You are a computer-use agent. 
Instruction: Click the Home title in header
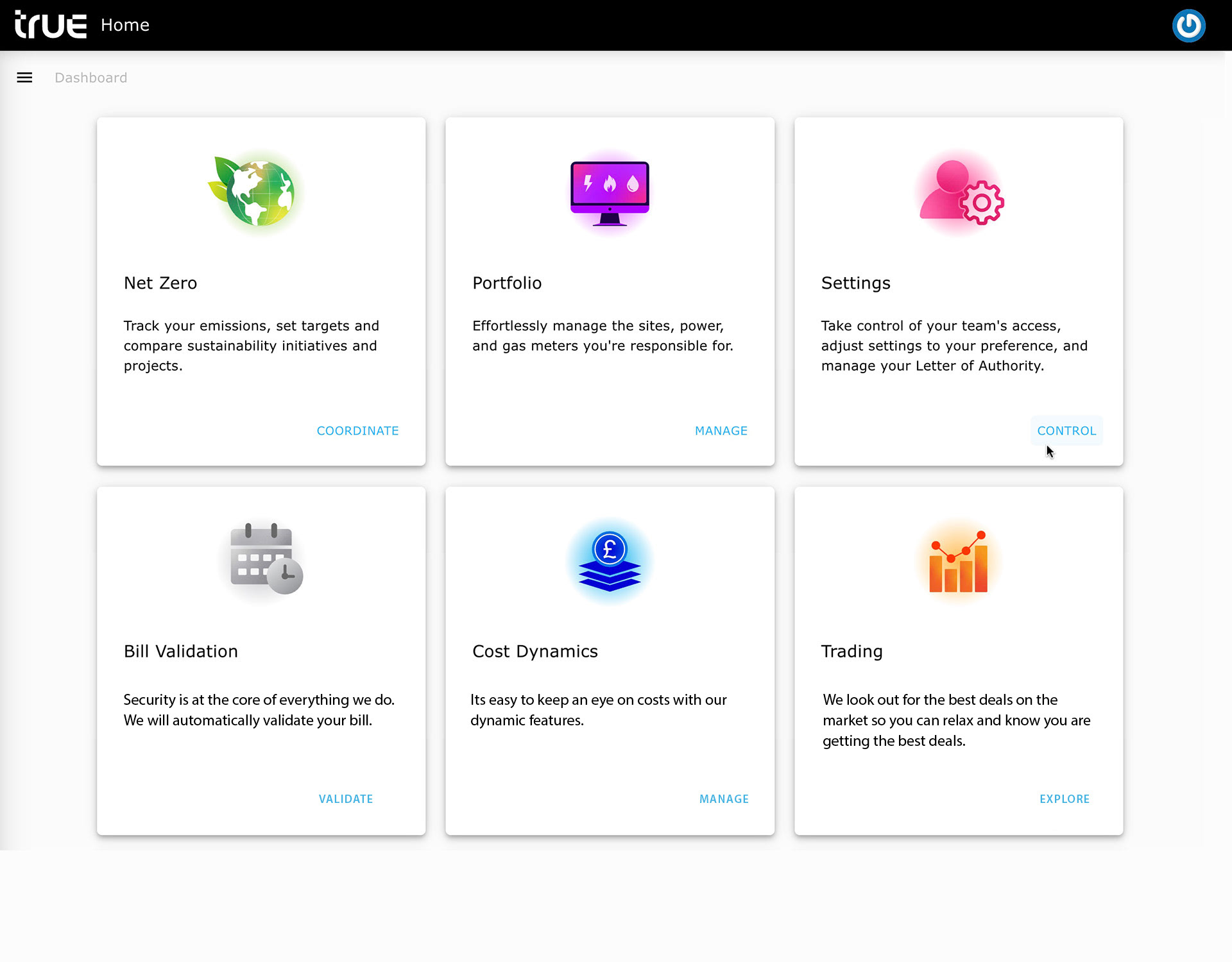coord(125,25)
